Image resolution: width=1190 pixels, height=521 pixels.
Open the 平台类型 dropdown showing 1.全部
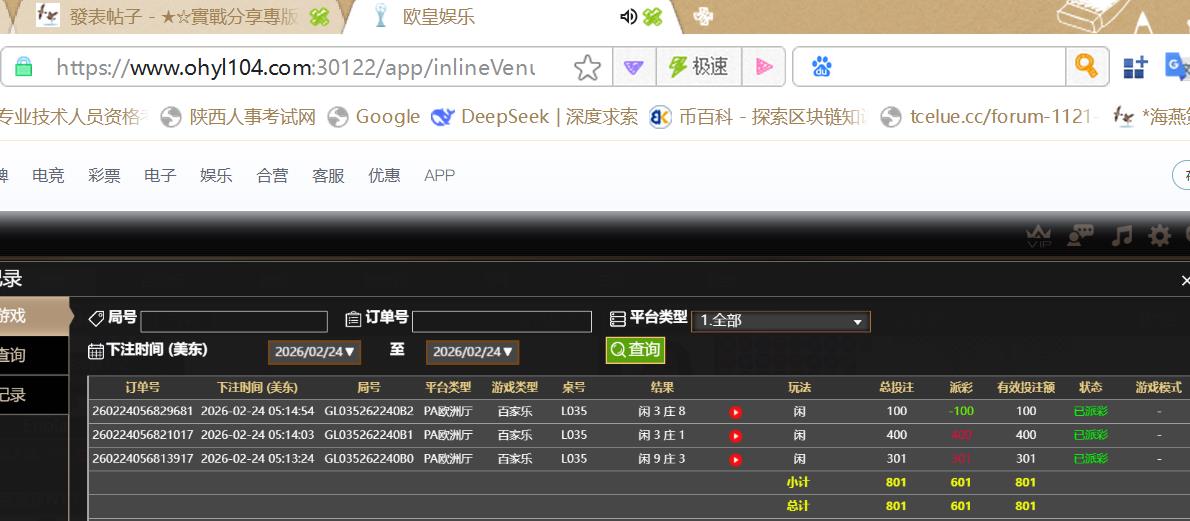click(x=781, y=321)
